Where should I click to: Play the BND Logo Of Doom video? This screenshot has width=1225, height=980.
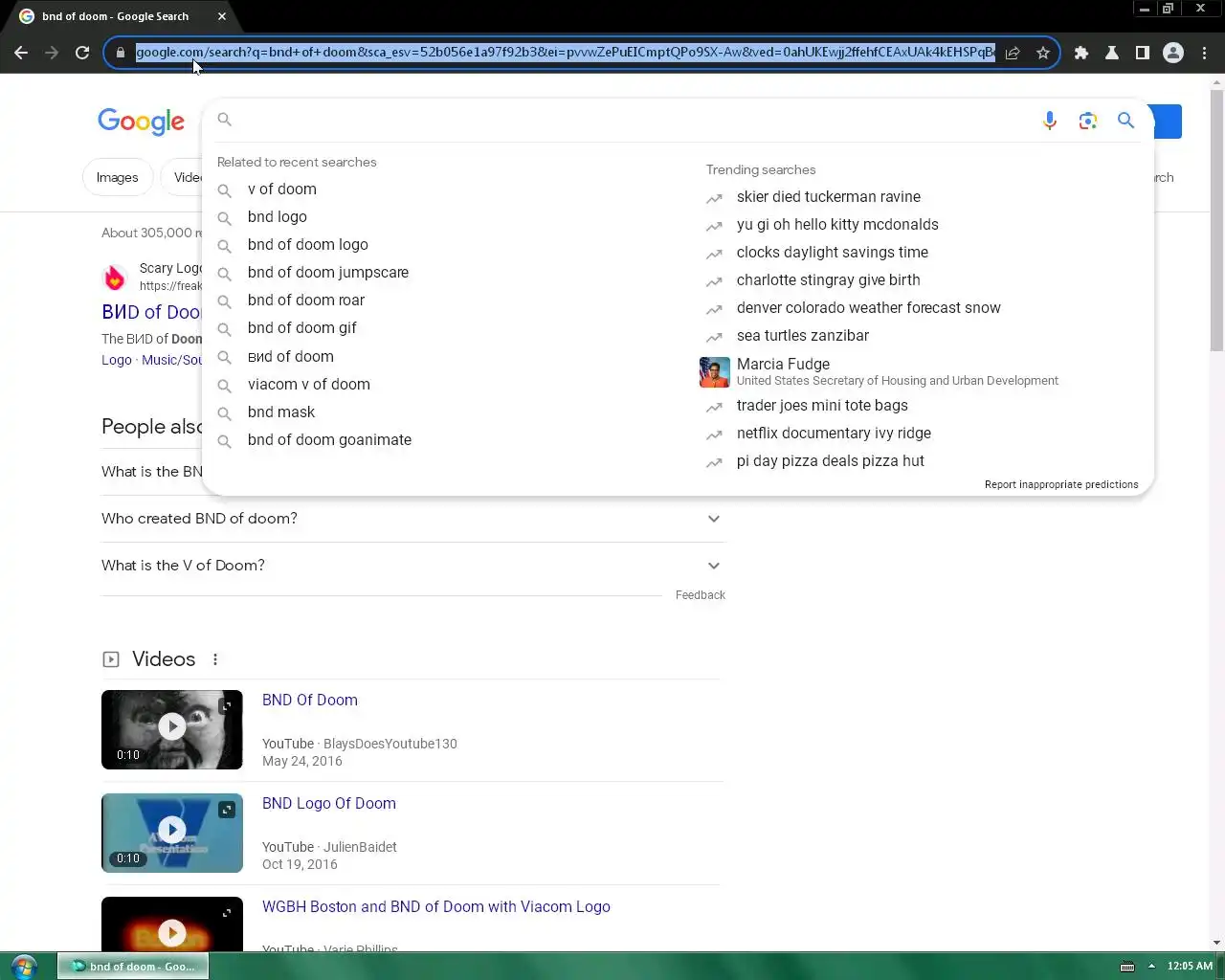pyautogui.click(x=172, y=833)
